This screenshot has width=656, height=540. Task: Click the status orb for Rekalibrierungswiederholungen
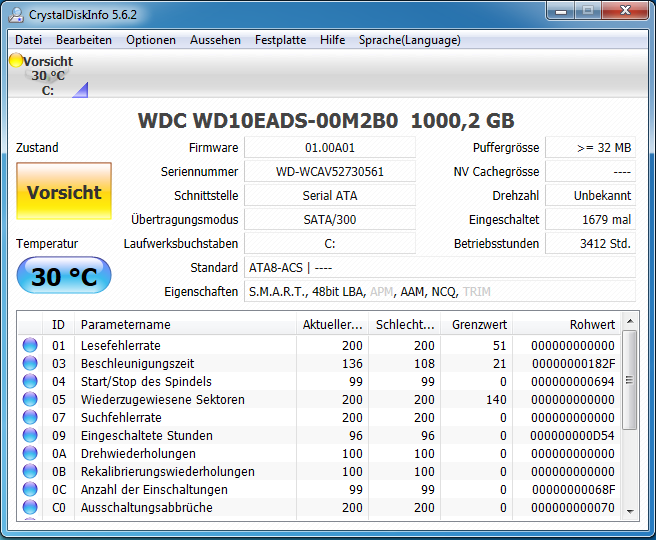pyautogui.click(x=30, y=471)
